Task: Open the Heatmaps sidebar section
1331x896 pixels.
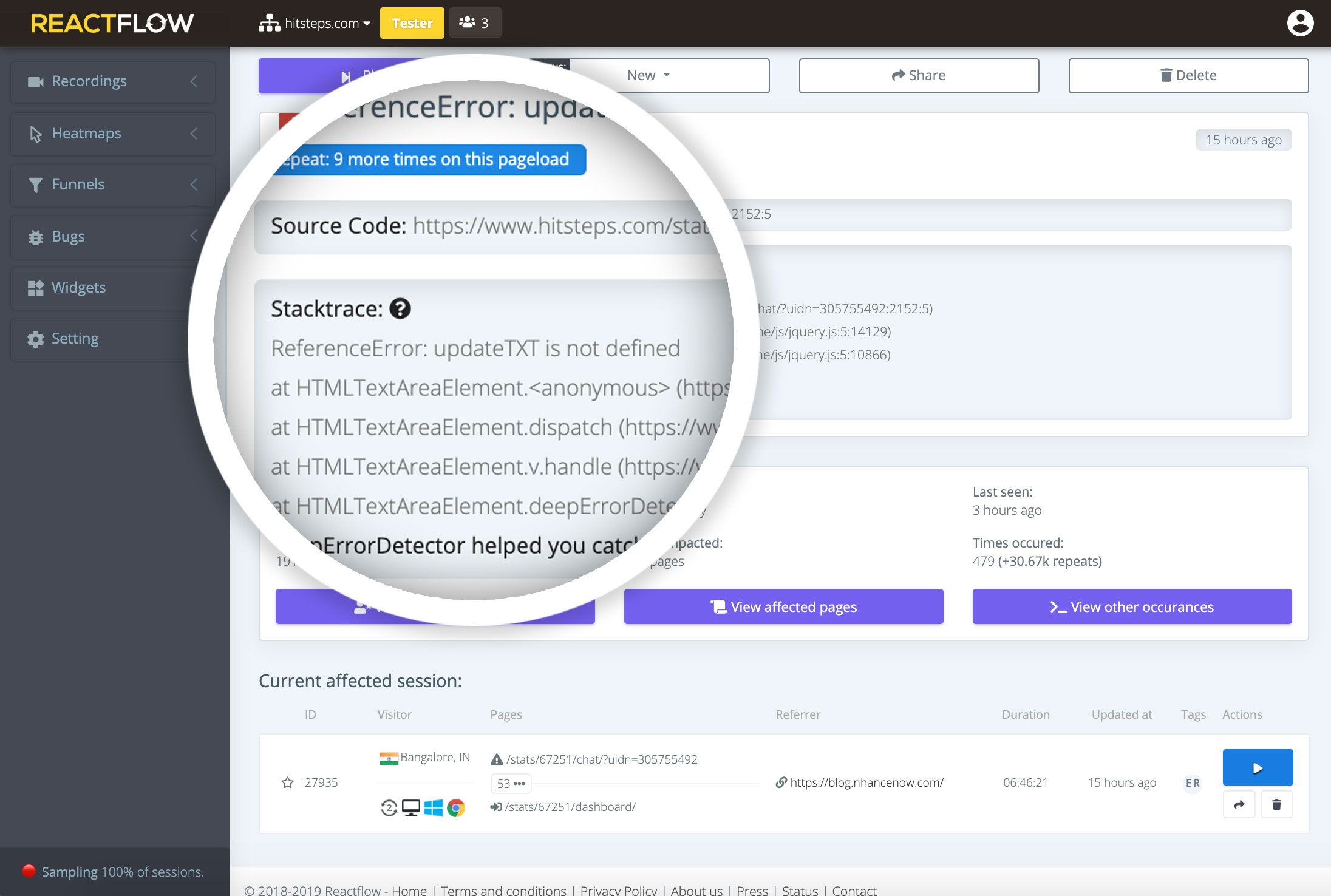Action: click(113, 134)
